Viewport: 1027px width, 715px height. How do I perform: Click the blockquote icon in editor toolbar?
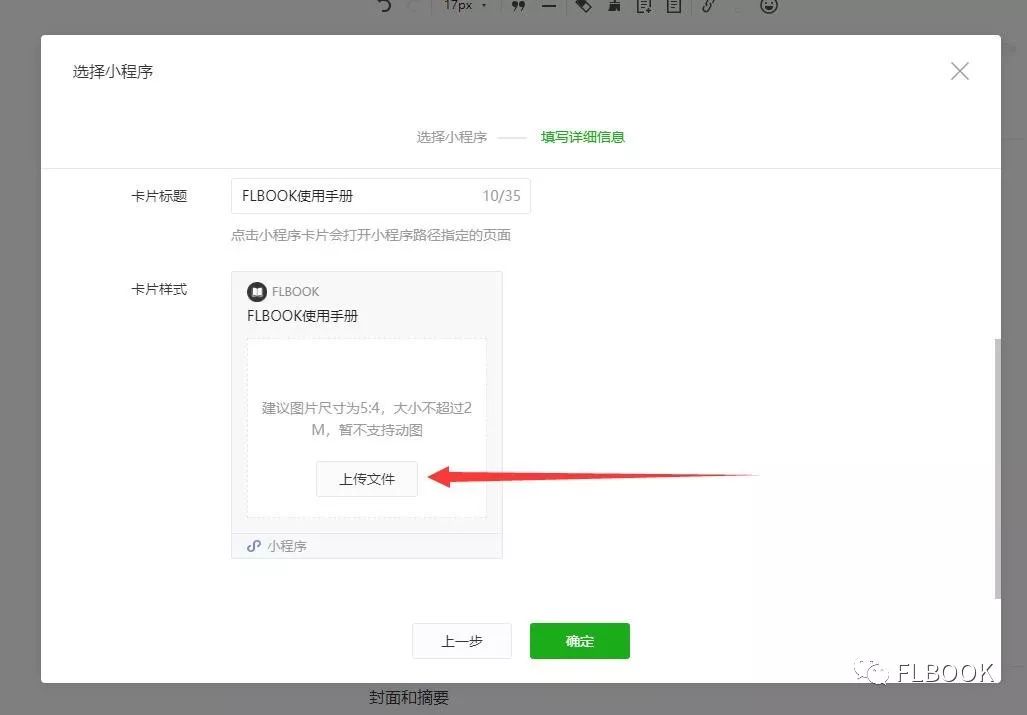point(518,6)
